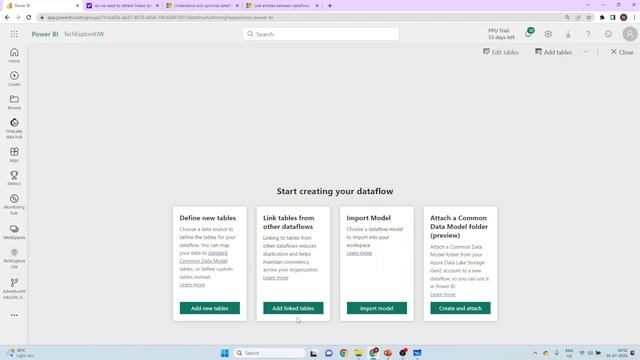Click the Power BI search box
Screen dimensions: 640x360
coord(321,34)
